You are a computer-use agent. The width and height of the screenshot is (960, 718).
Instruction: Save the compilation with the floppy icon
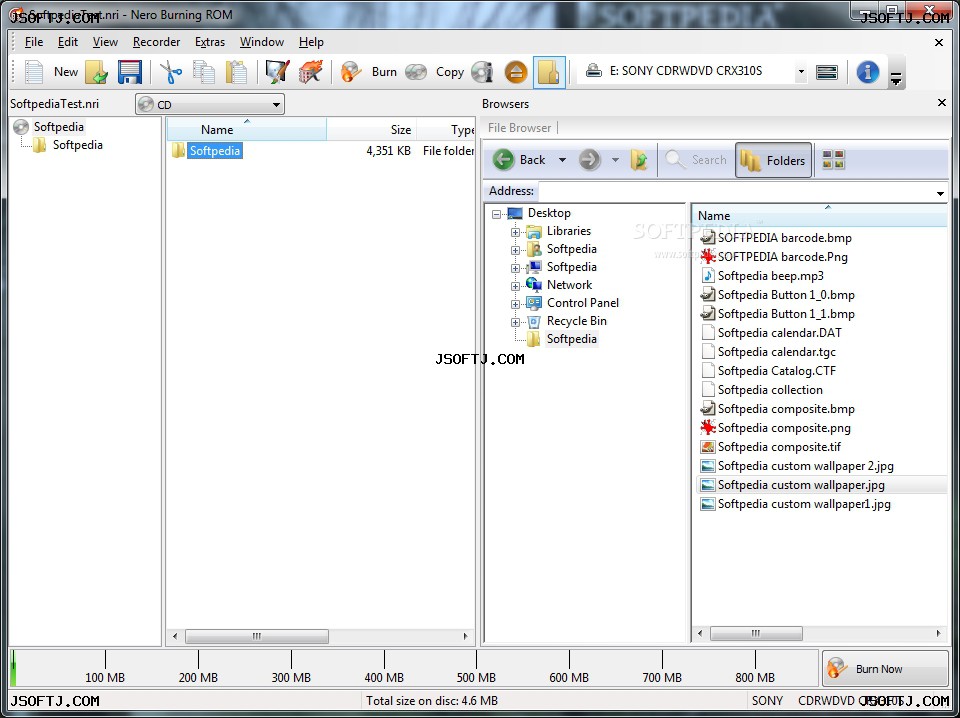[x=130, y=72]
